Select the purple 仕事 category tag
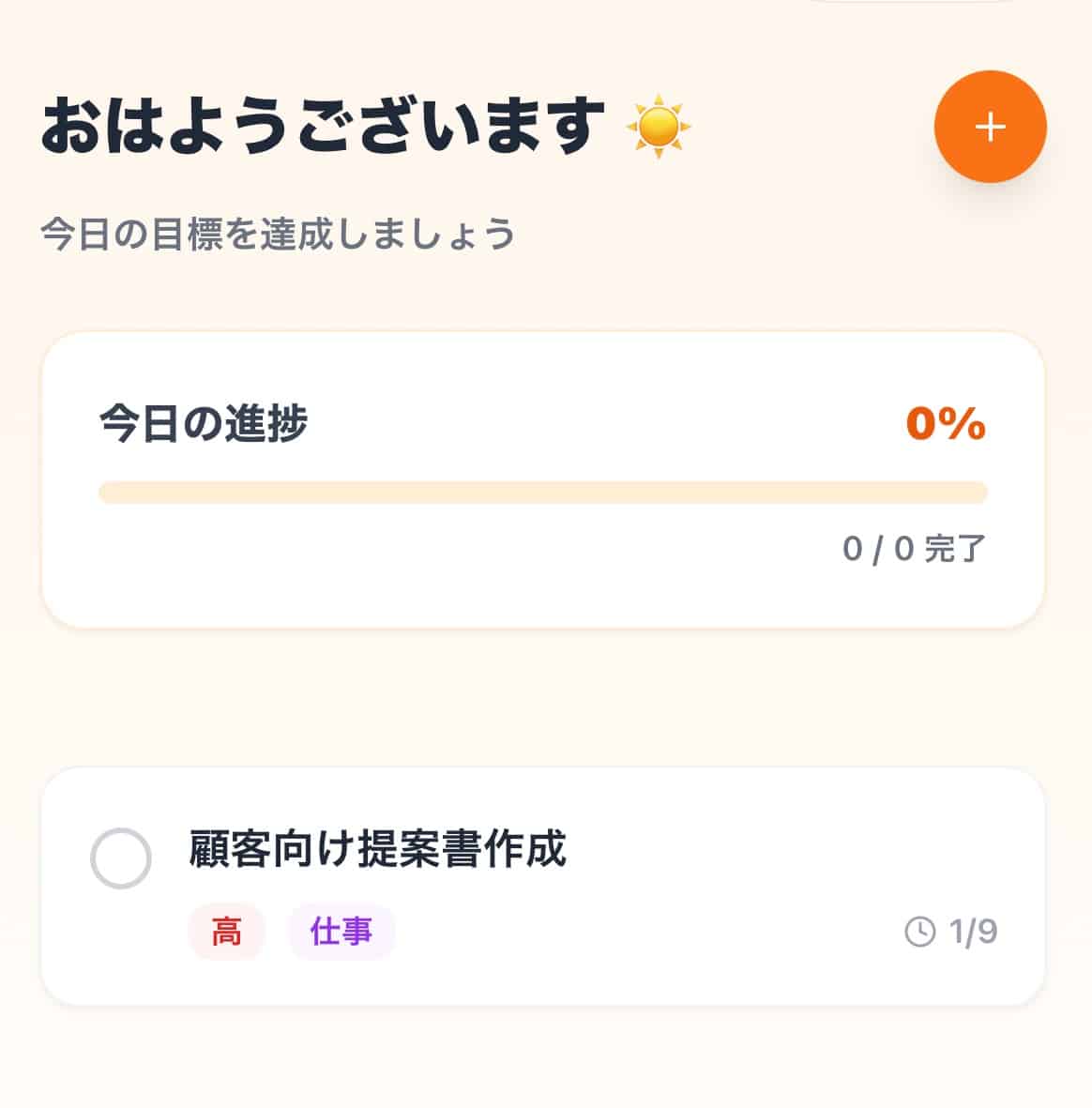Viewport: 1092px width, 1108px height. click(x=341, y=932)
